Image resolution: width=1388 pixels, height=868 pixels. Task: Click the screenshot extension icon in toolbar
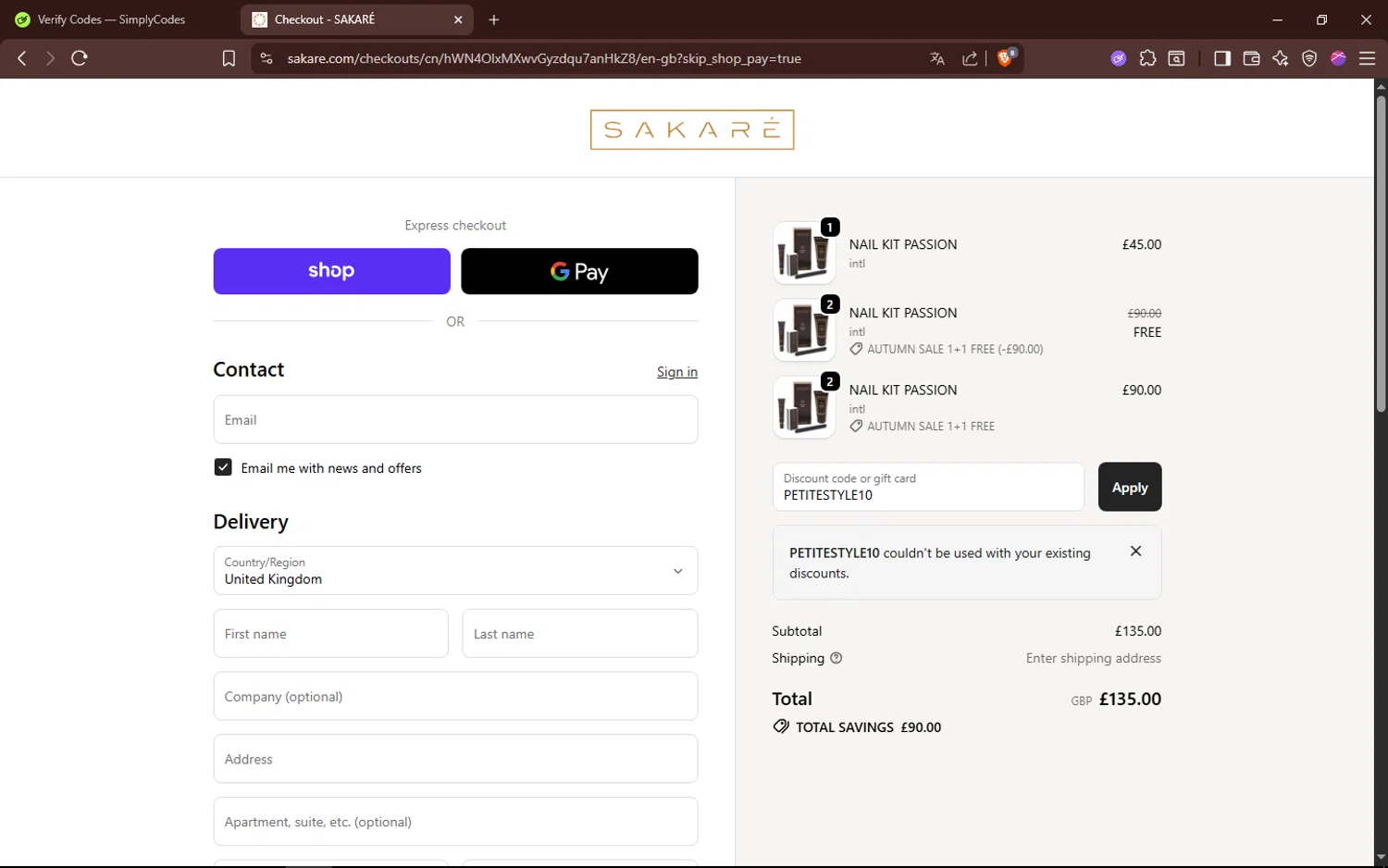1176,58
